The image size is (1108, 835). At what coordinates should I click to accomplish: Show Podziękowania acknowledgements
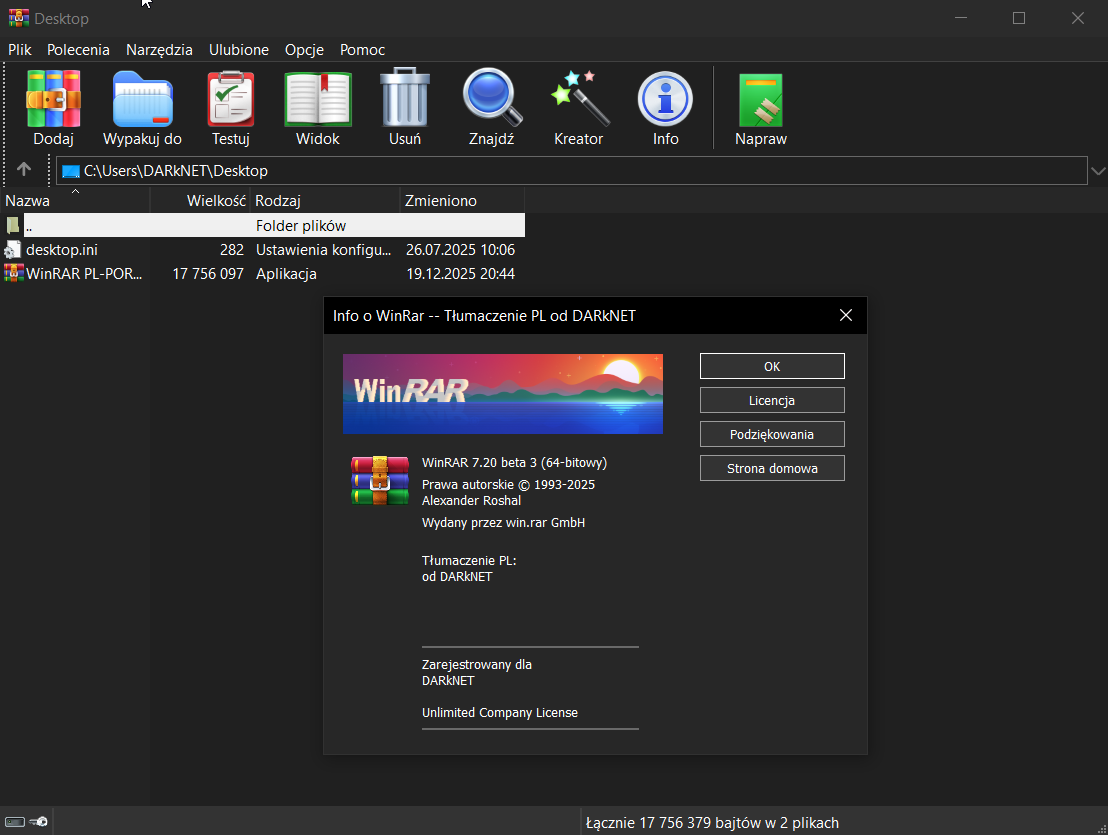772,434
